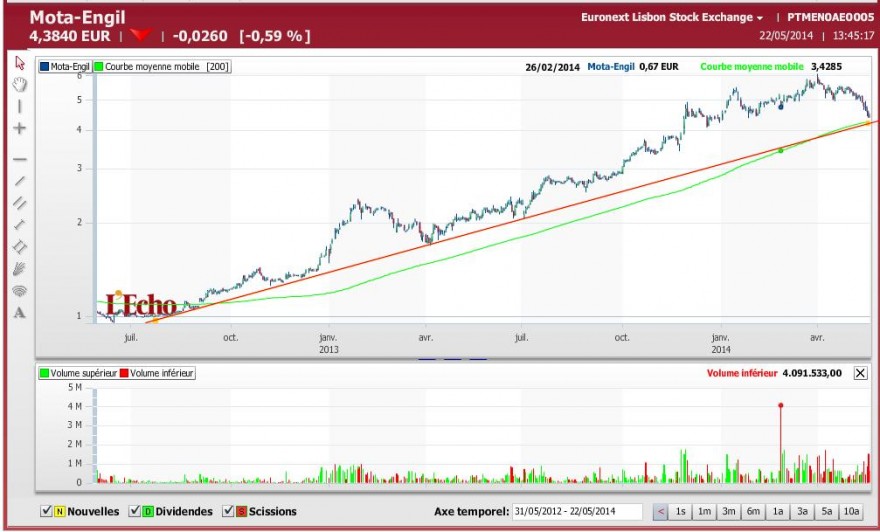Screen dimensions: 880x532
Task: Toggle the Nouvelles checkbox
Action: (47, 511)
